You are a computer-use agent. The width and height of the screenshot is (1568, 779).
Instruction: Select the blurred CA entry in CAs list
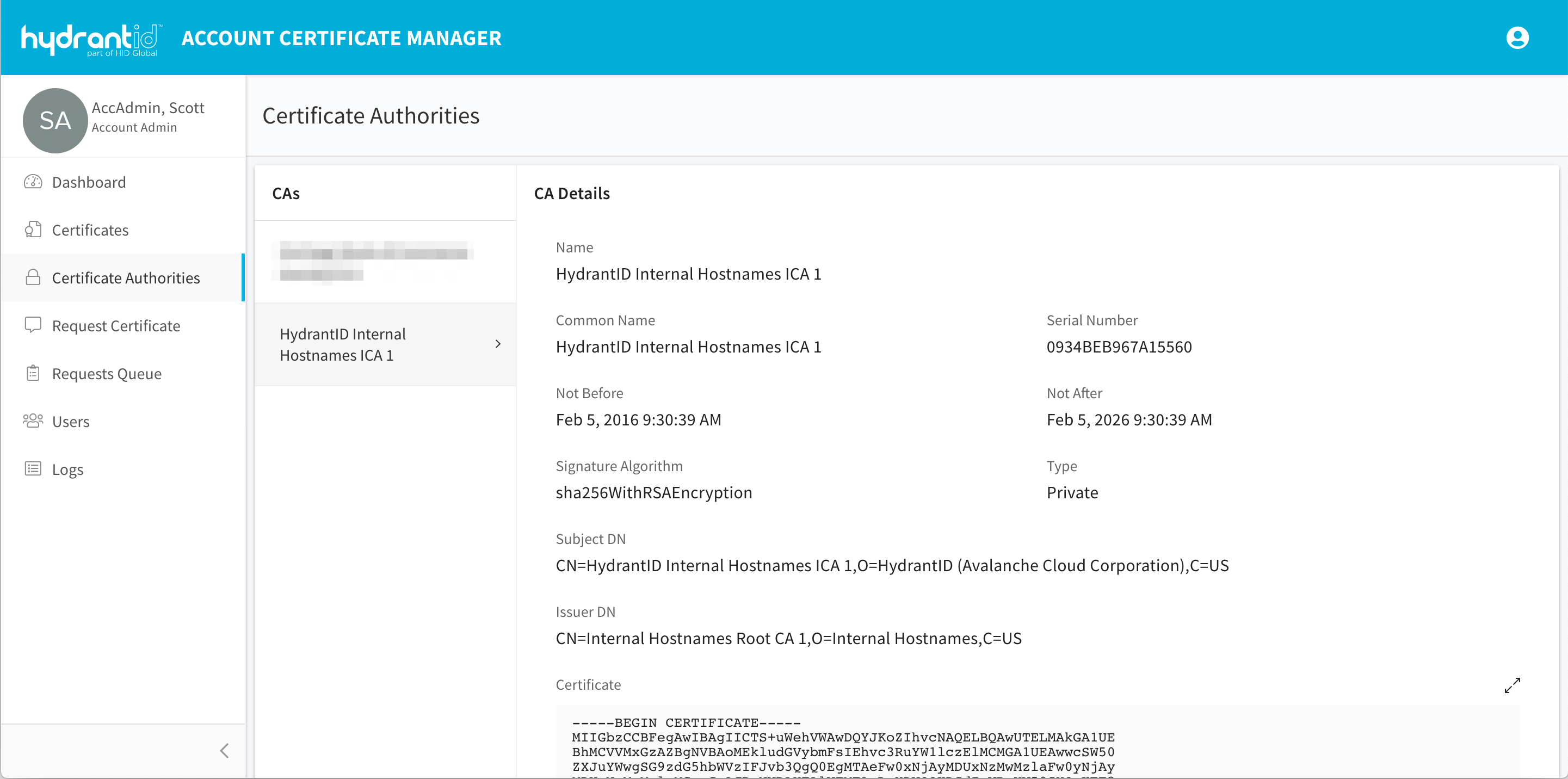point(385,262)
